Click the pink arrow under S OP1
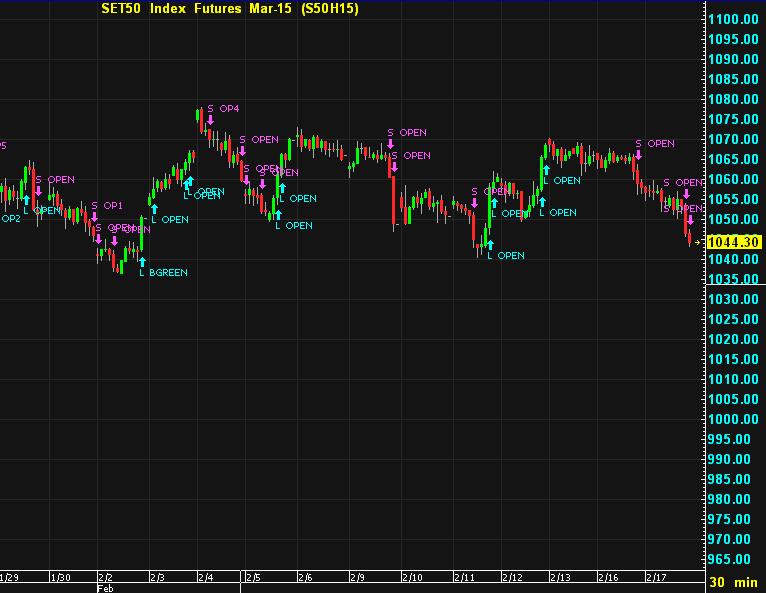 (95, 217)
